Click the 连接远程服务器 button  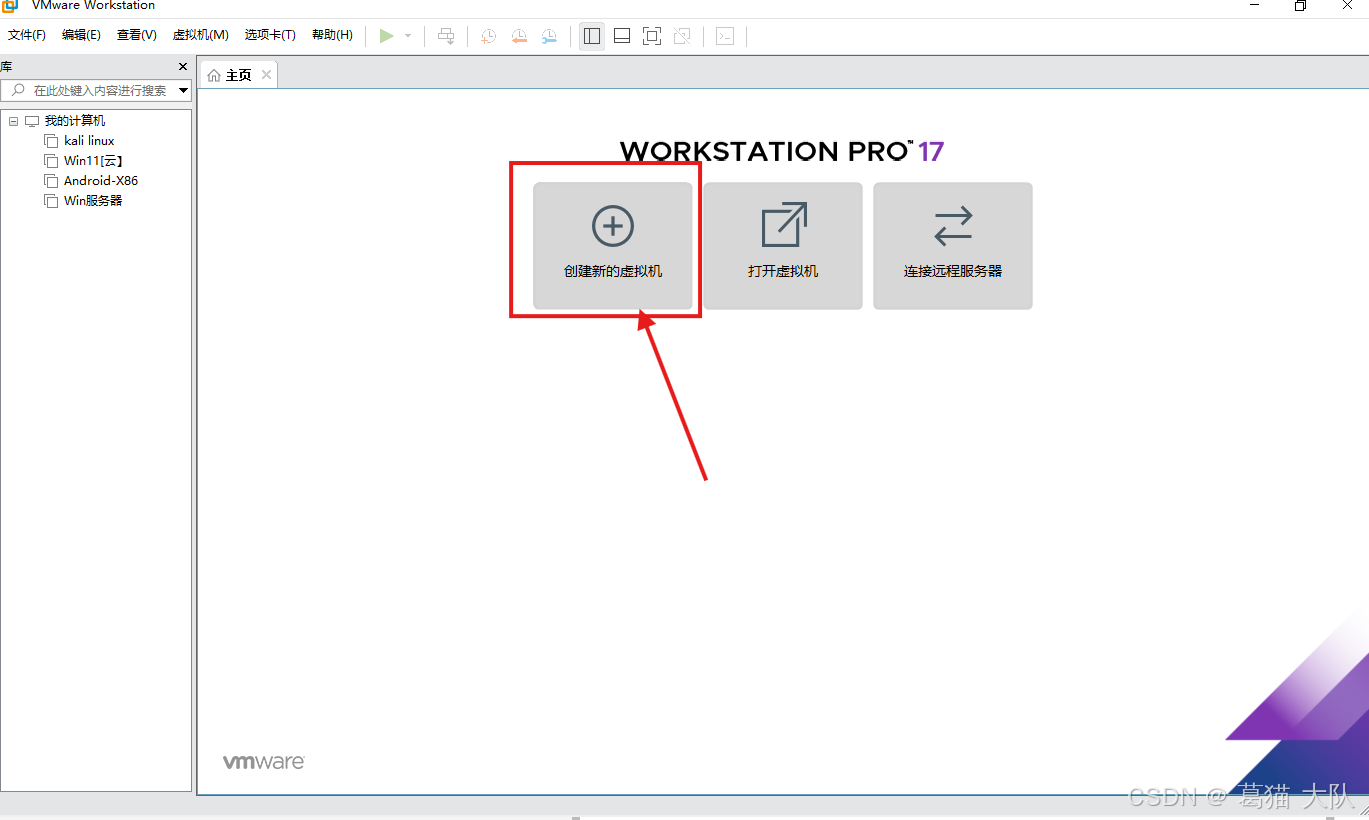(953, 246)
